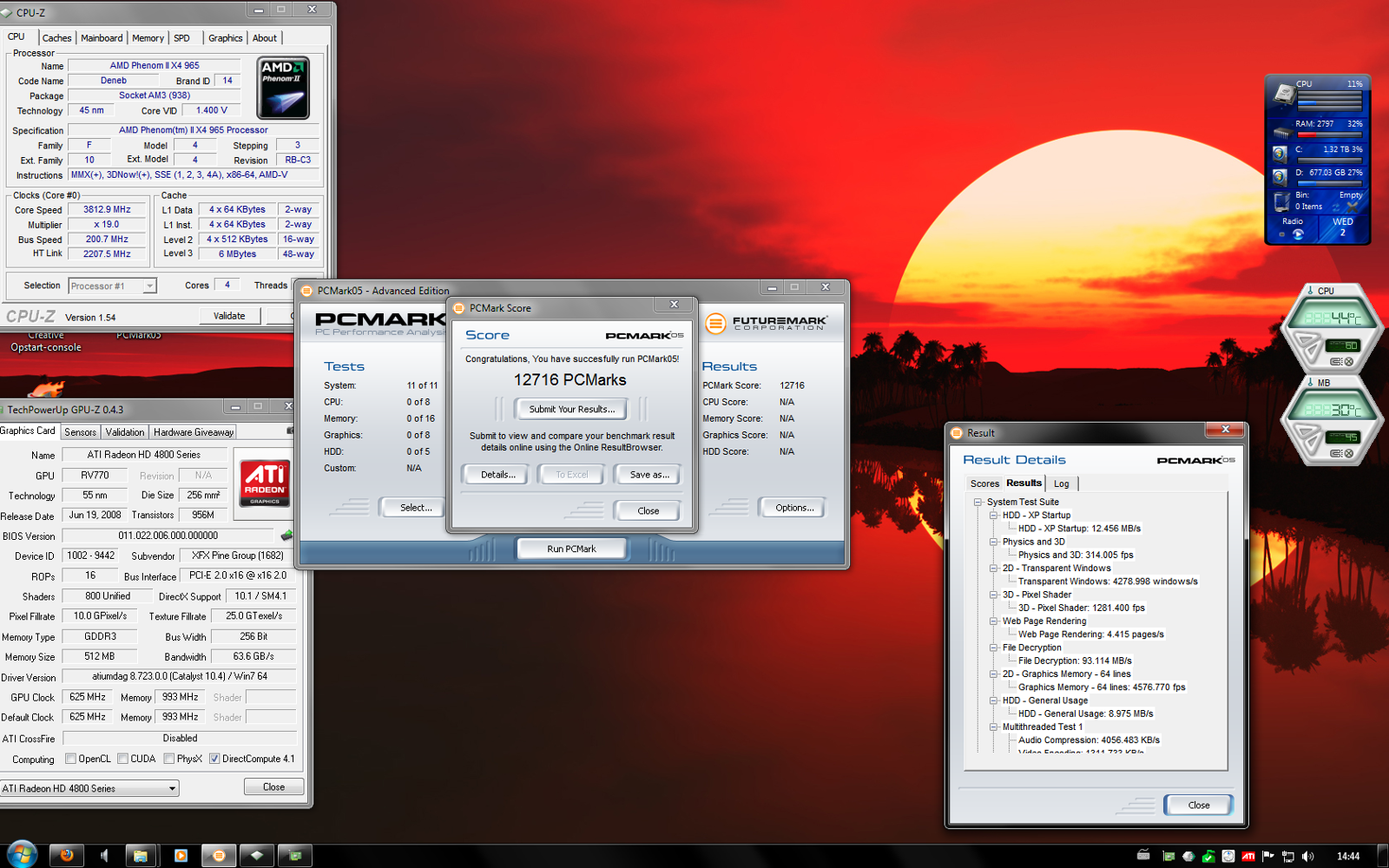Collapse the Web Page Rendering node

tap(993, 621)
